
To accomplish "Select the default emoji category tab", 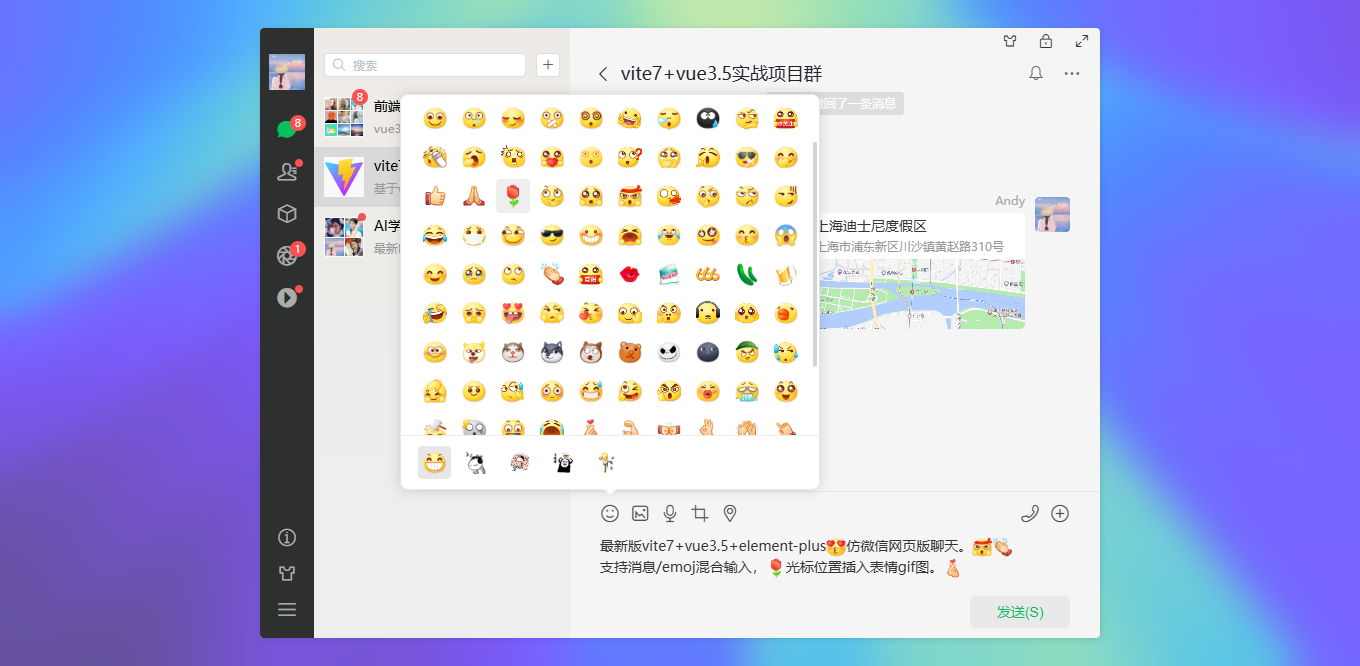I will [434, 462].
